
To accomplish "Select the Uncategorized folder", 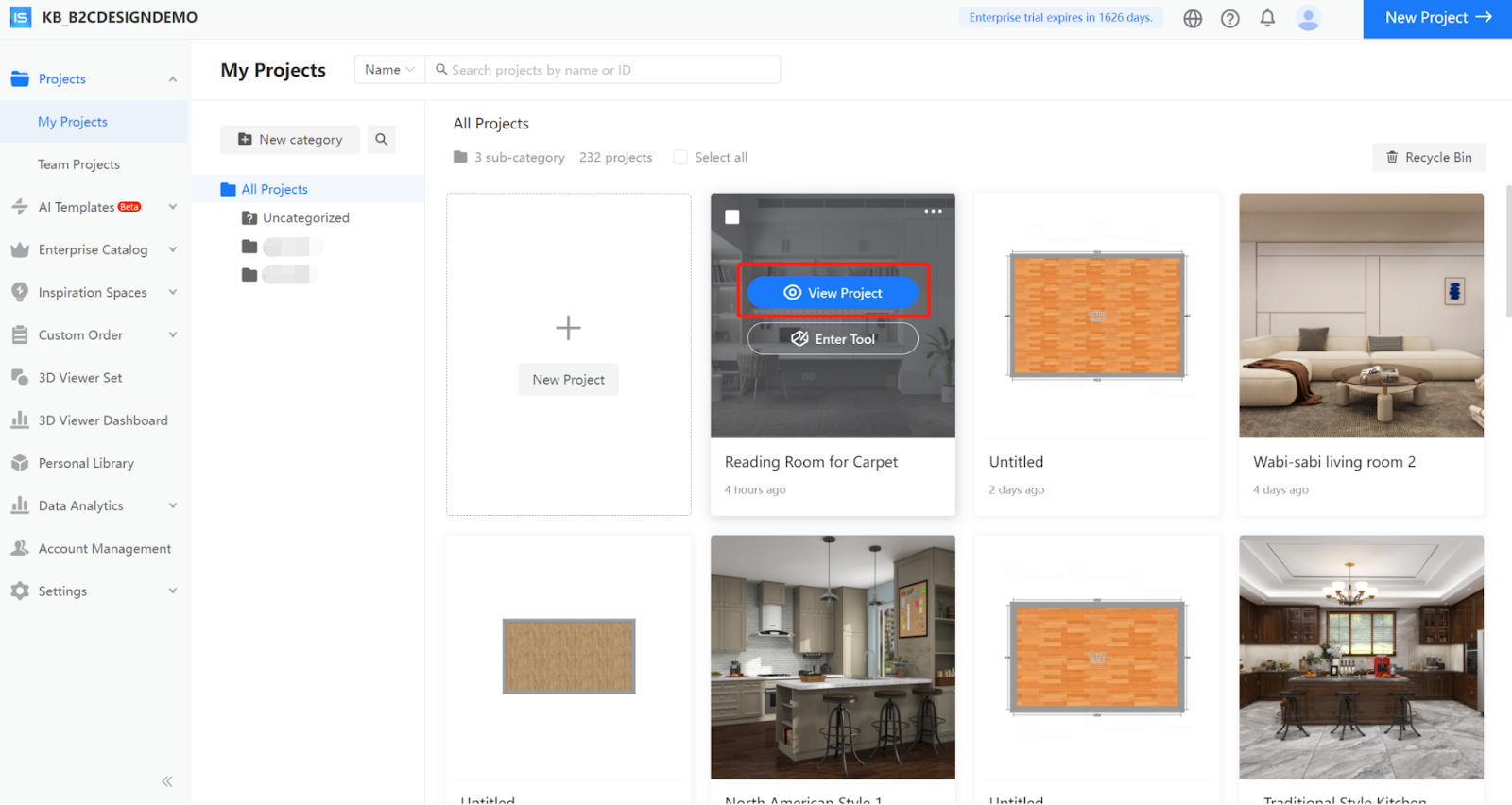I will coord(305,218).
